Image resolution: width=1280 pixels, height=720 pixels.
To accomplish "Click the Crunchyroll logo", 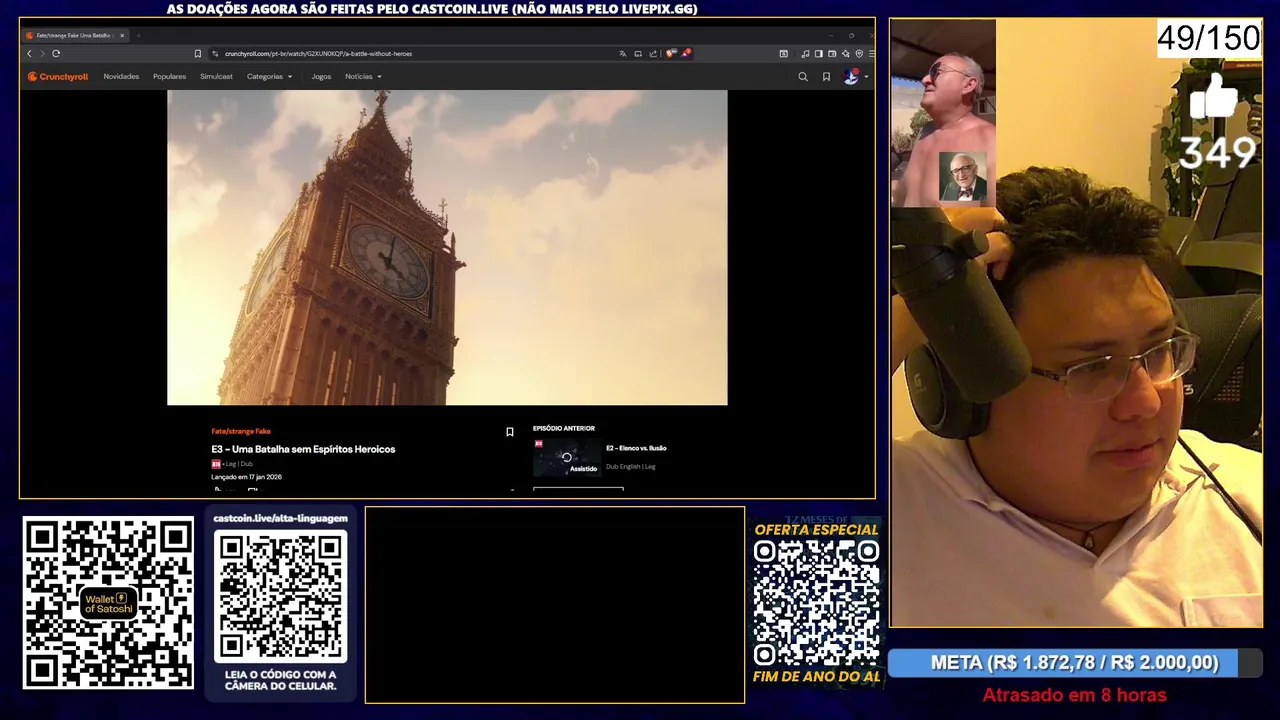I will (58, 76).
